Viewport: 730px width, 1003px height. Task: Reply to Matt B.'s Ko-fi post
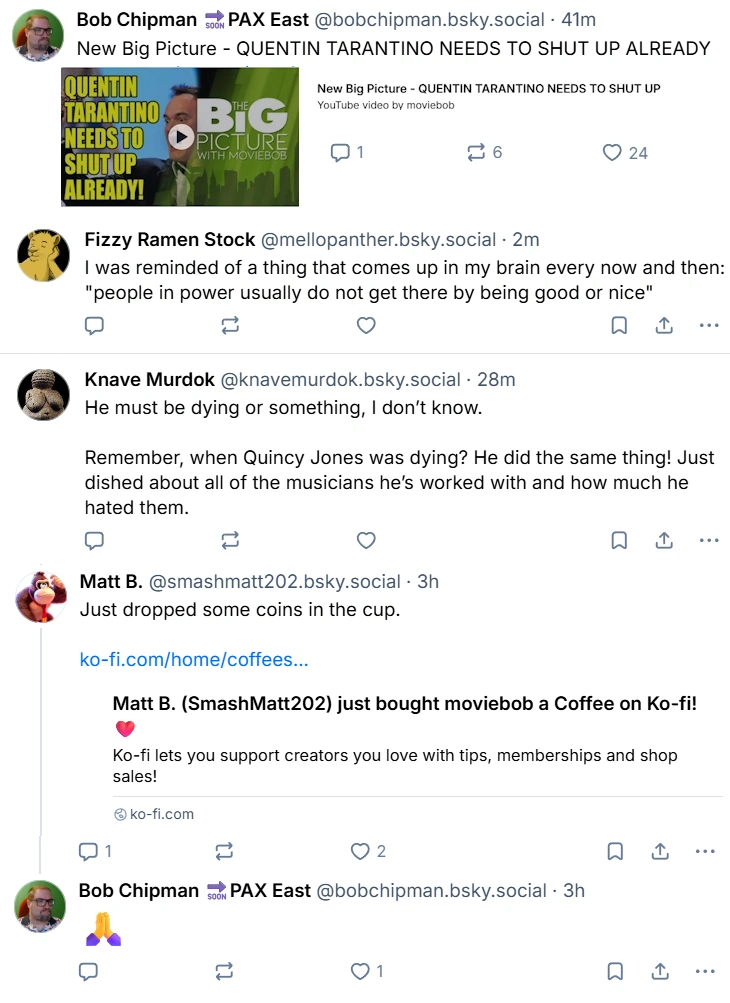coord(95,851)
